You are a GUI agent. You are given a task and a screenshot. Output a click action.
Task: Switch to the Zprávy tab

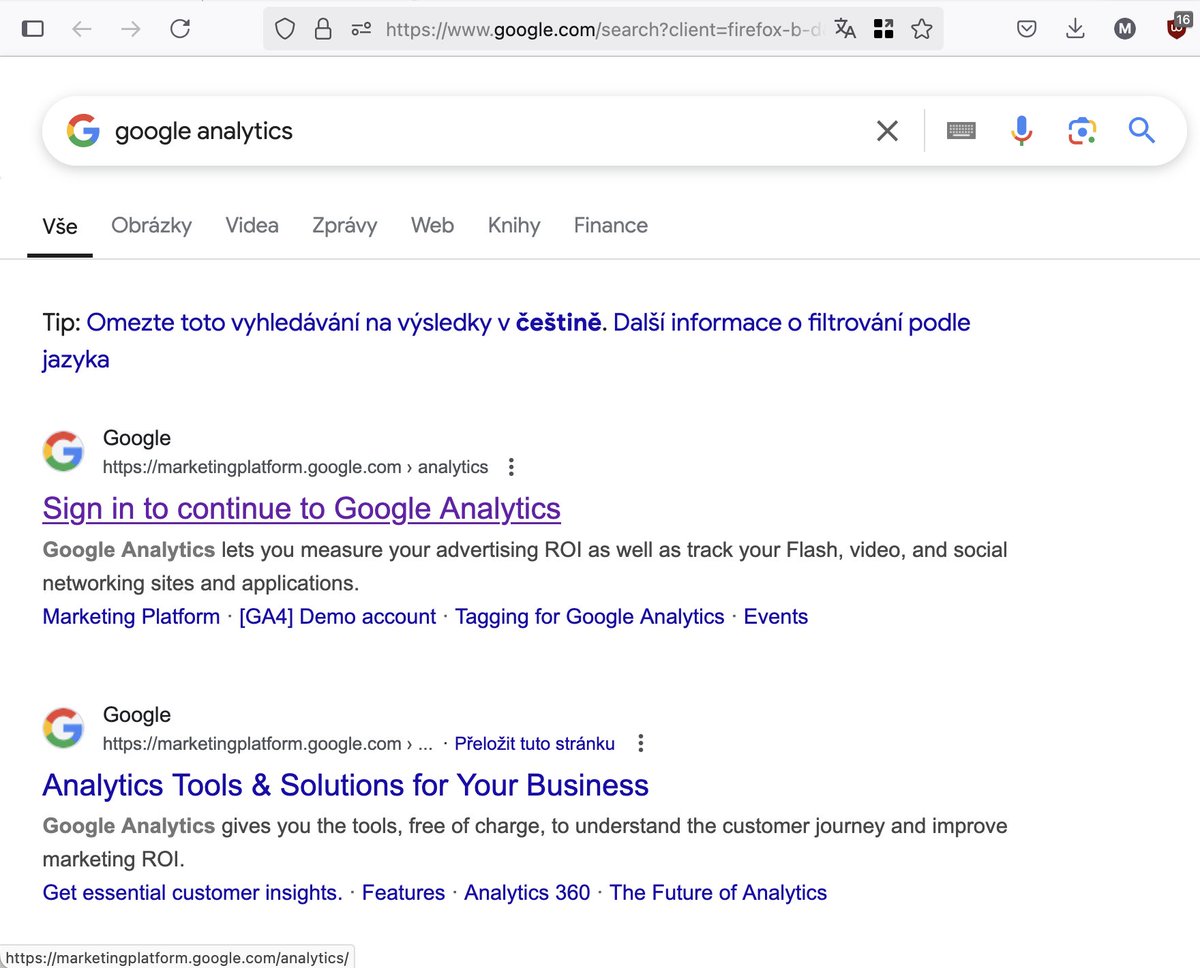[x=344, y=226]
